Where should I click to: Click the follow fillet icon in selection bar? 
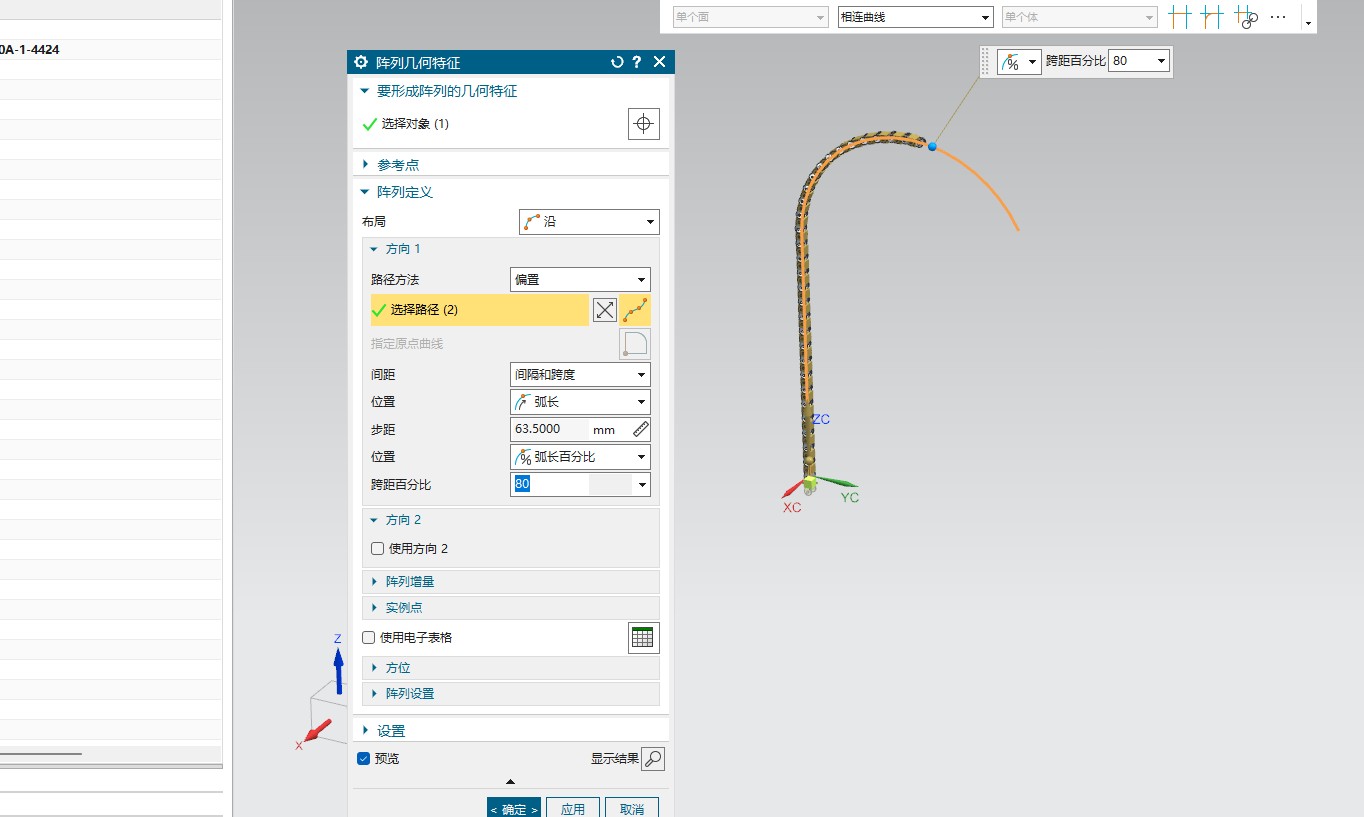(1212, 16)
